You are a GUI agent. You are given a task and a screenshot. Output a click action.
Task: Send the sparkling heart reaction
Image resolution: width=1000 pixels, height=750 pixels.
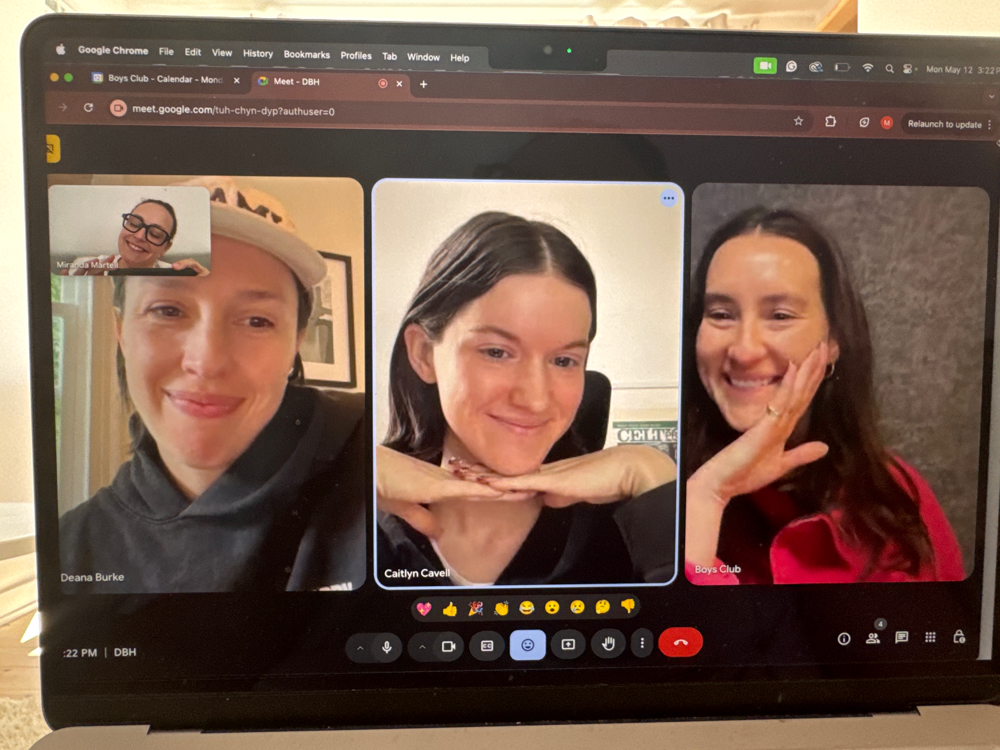coord(423,608)
